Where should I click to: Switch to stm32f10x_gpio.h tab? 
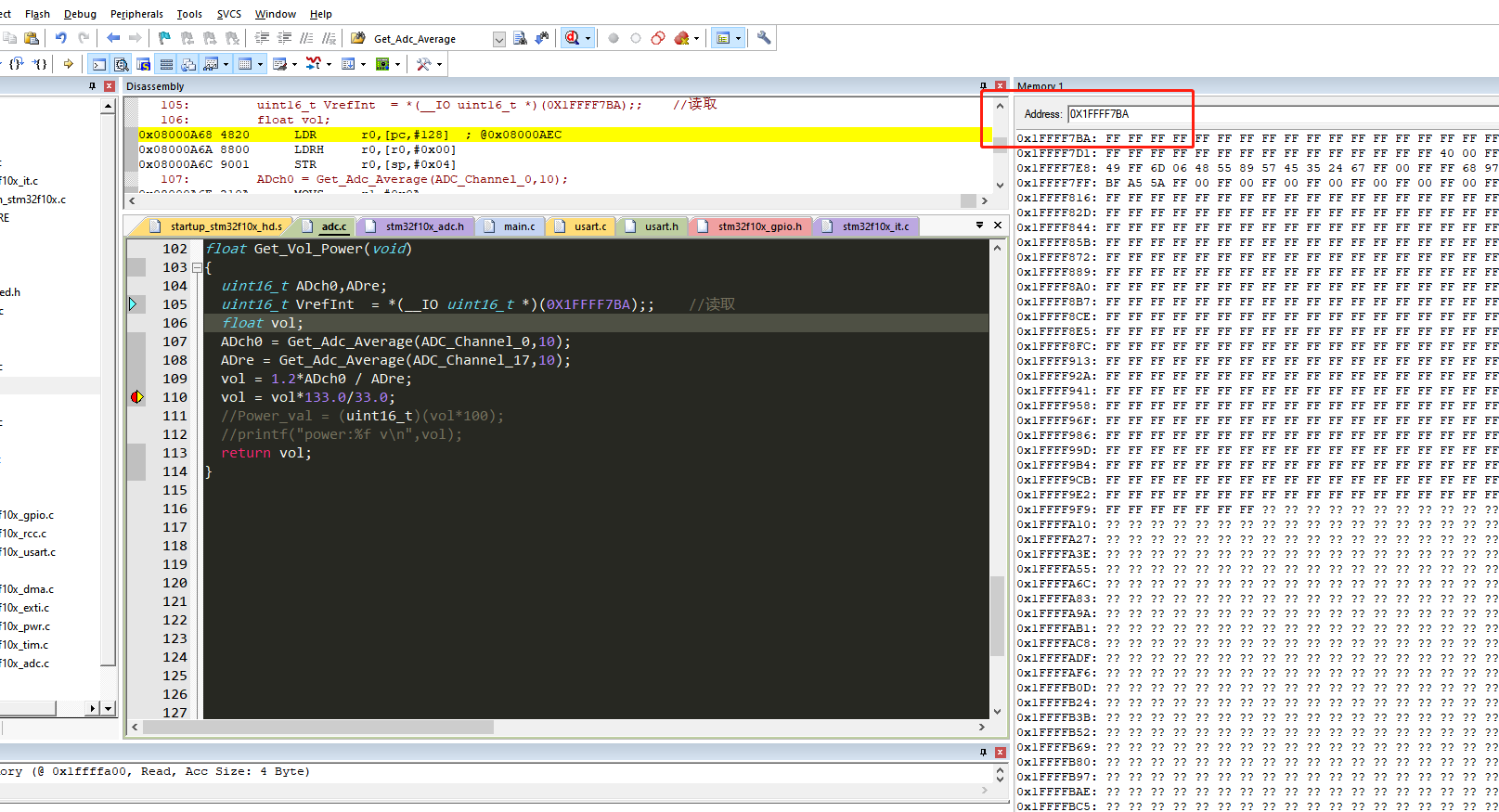point(750,226)
